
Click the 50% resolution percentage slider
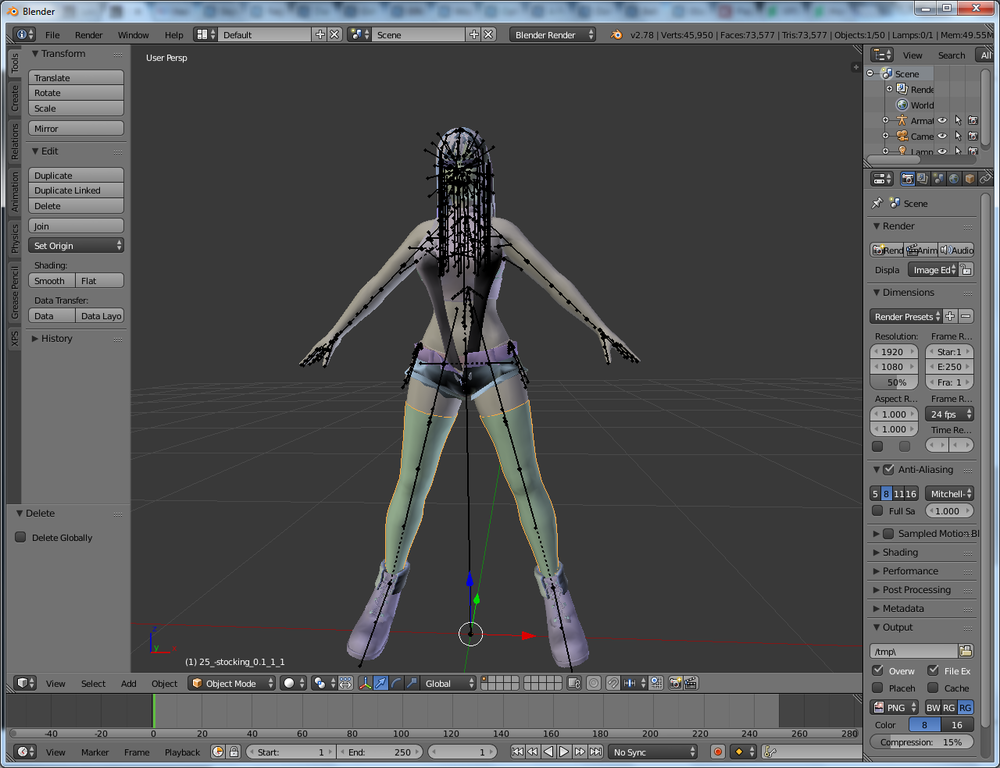point(894,382)
